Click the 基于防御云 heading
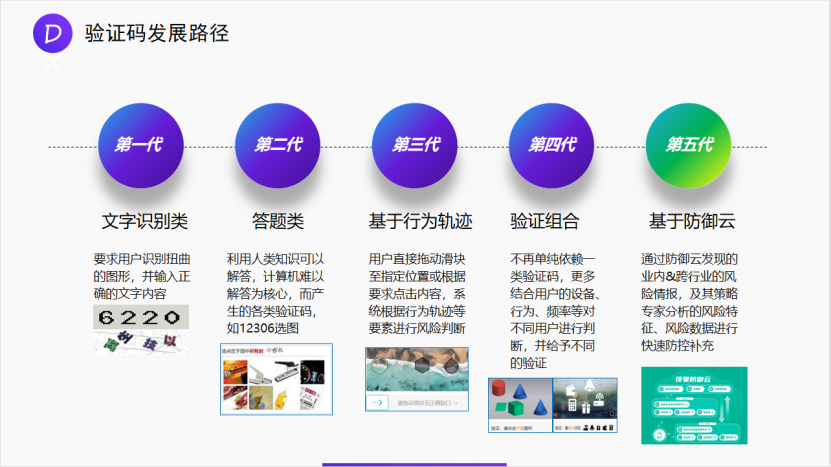Image resolution: width=831 pixels, height=467 pixels. pyautogui.click(x=692, y=221)
